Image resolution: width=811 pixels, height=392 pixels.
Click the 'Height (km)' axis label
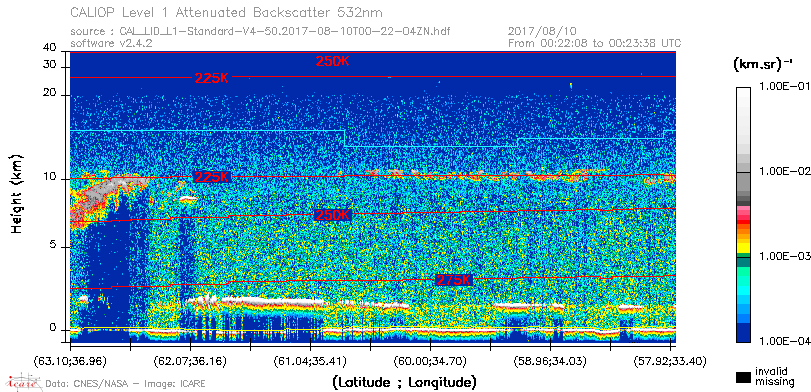pyautogui.click(x=17, y=193)
